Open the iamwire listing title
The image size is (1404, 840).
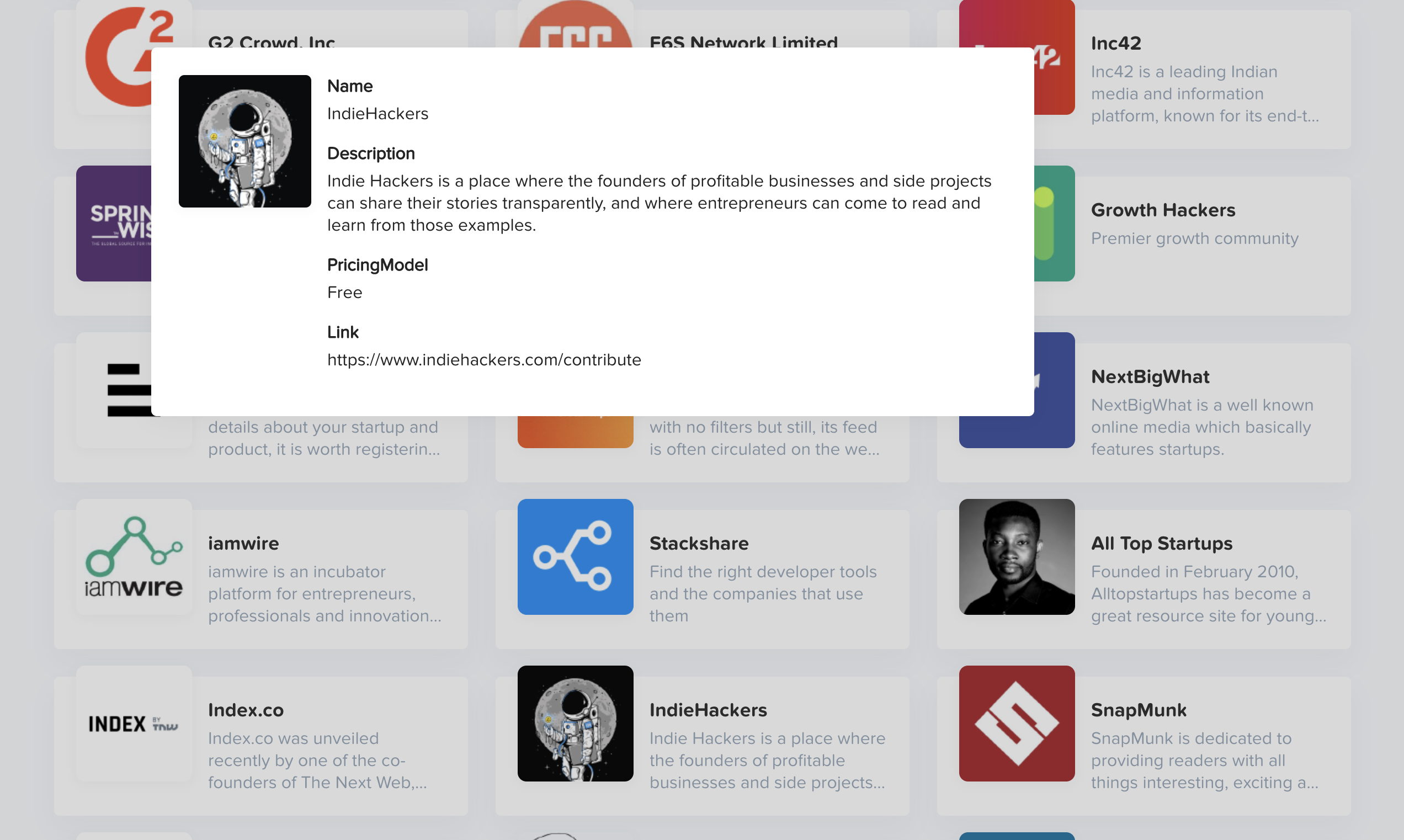(x=243, y=544)
